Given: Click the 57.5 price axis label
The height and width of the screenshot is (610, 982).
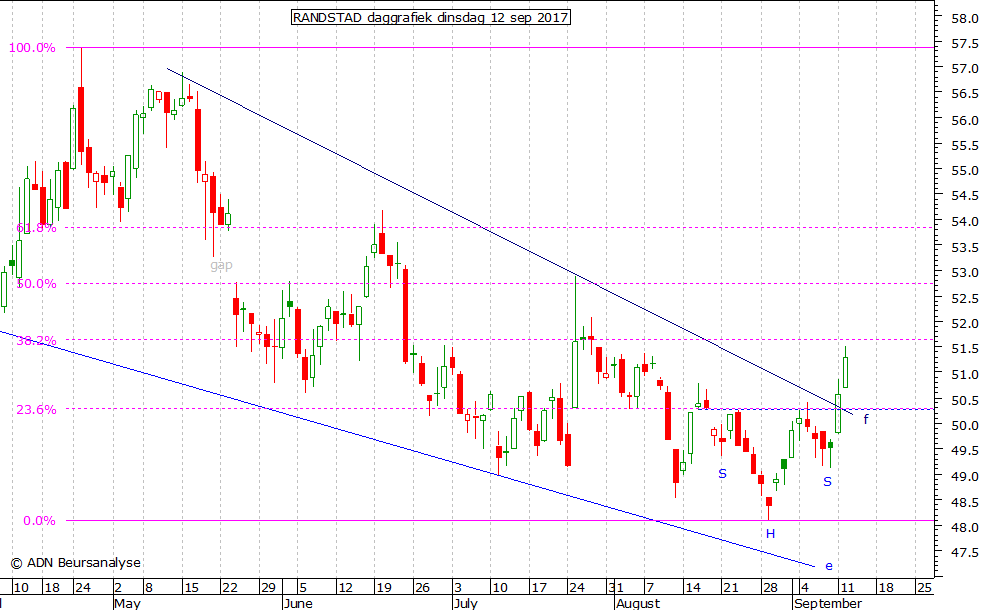Looking at the screenshot, I should click(x=964, y=44).
